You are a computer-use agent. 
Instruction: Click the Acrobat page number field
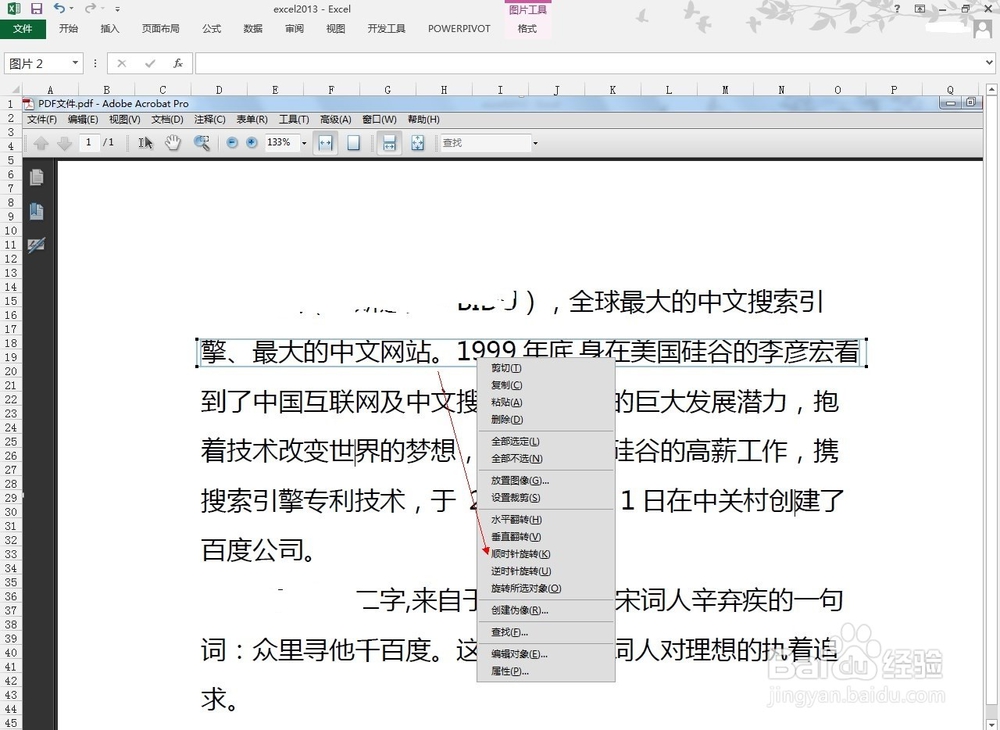tap(89, 142)
